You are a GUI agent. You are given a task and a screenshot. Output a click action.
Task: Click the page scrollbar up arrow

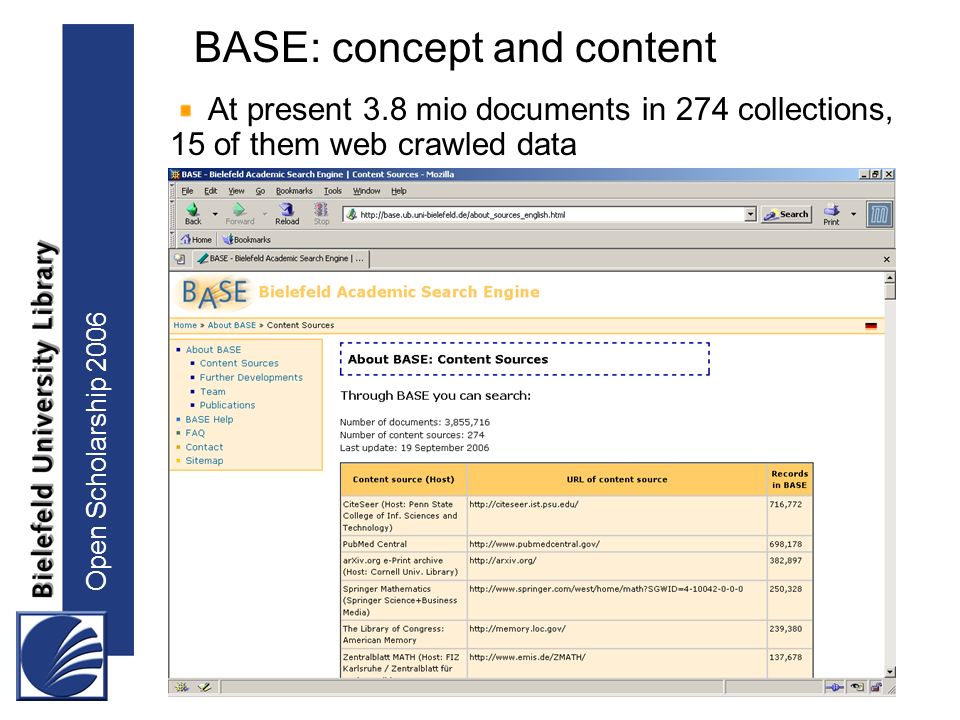pos(890,278)
